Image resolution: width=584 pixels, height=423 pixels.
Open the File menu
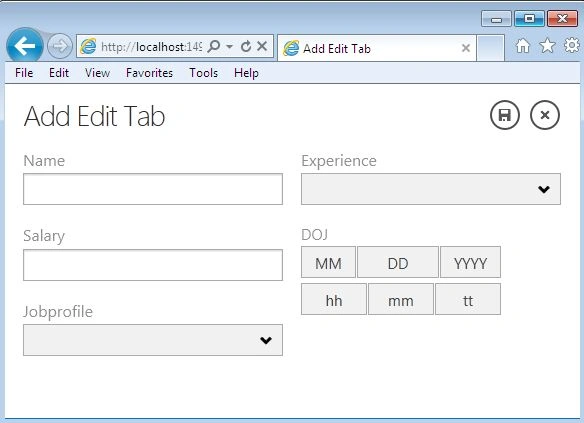(x=24, y=73)
